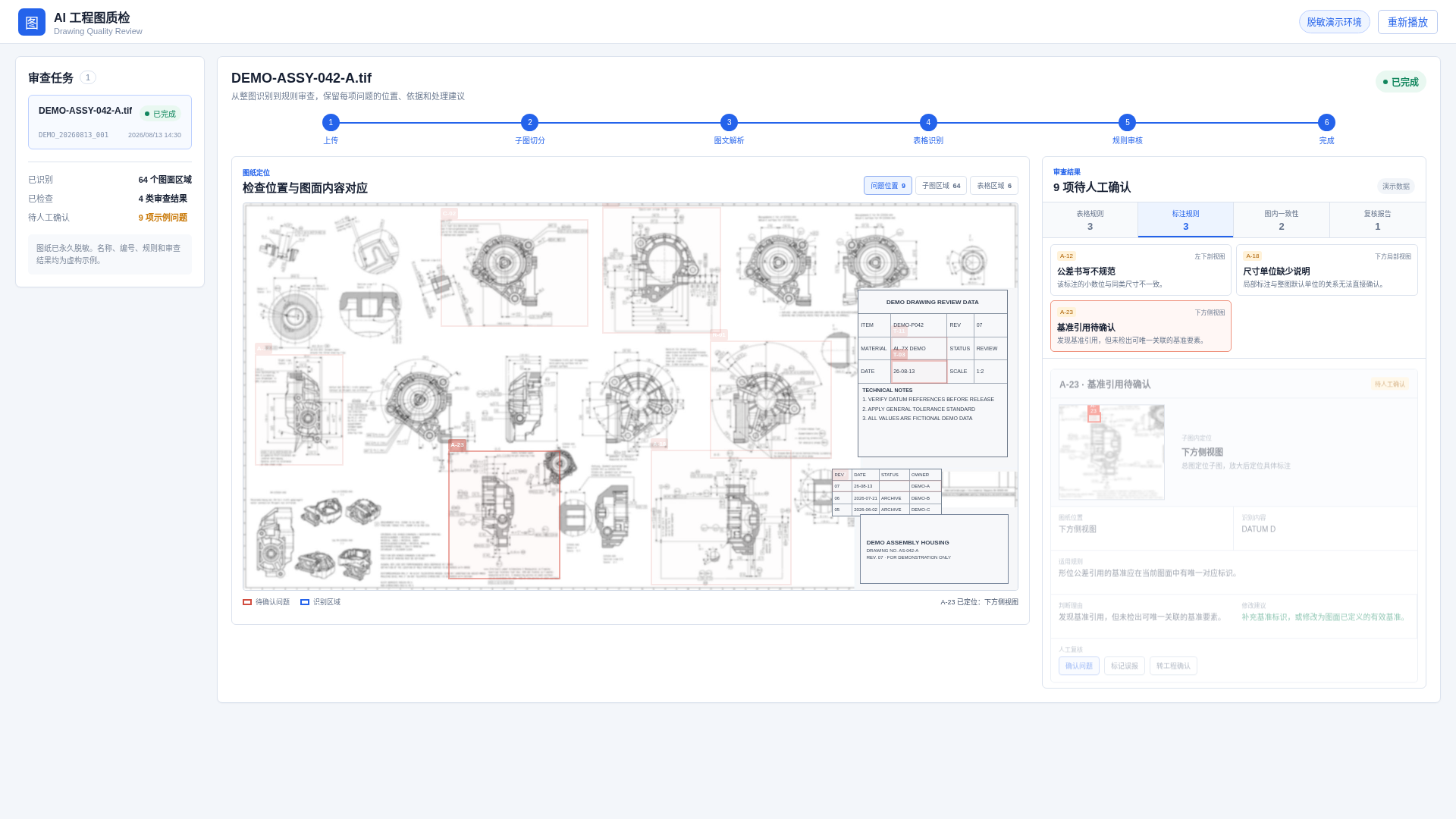Click the 脱敏演示环境 badge
This screenshot has height=819, width=1456.
1334,22
